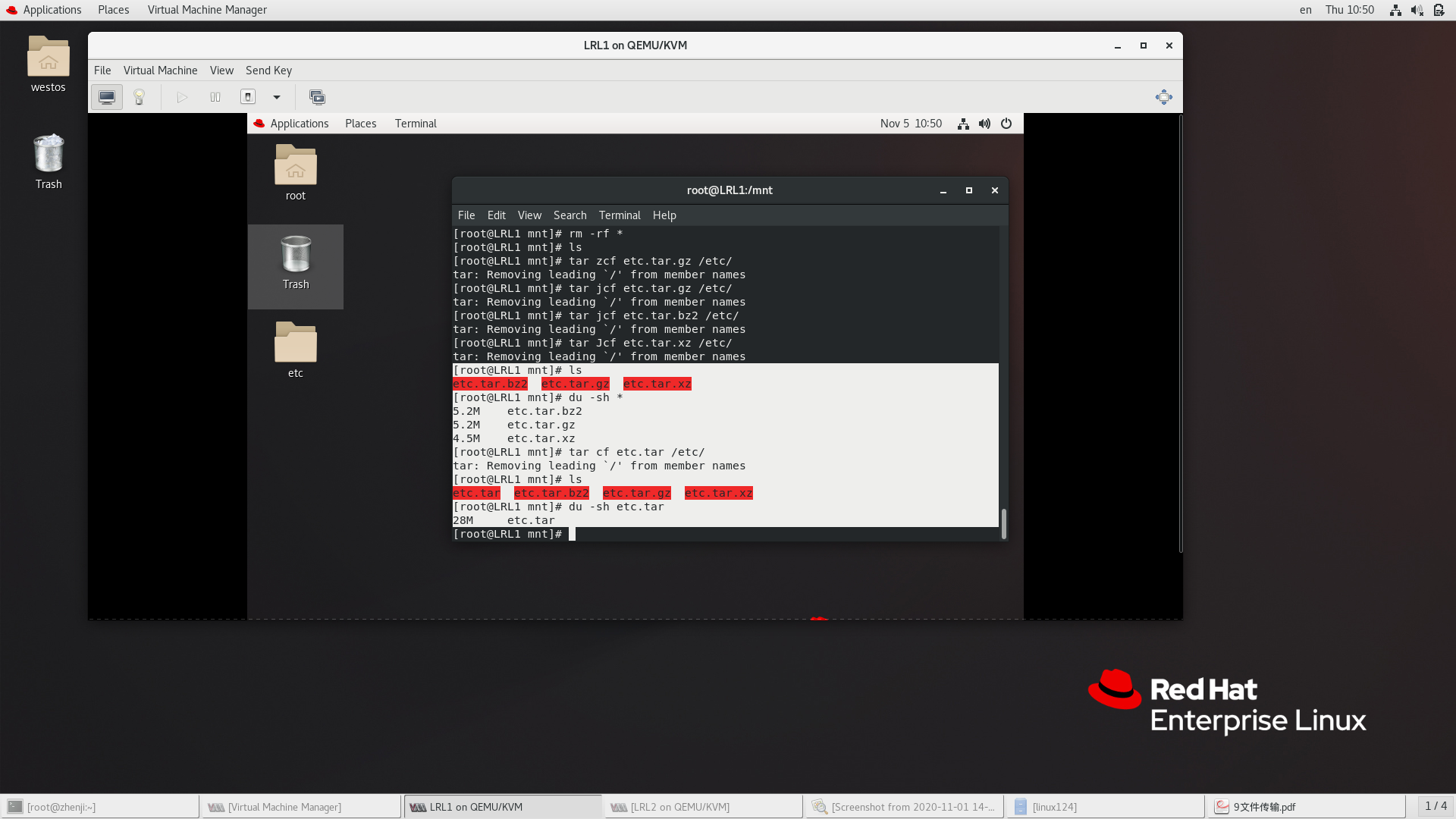Switch to Virtual Machine Manager taskbar button
The height and width of the screenshot is (819, 1456).
coord(284,807)
